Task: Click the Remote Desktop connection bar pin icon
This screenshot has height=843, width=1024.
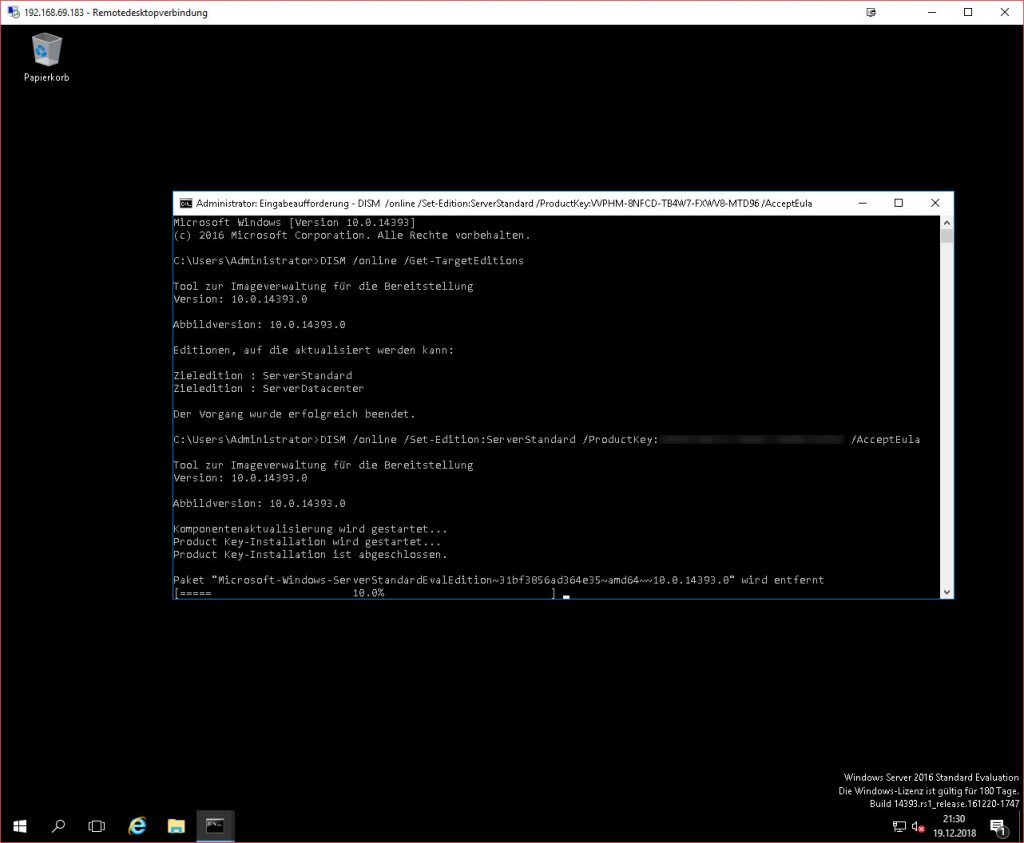Action: point(871,12)
